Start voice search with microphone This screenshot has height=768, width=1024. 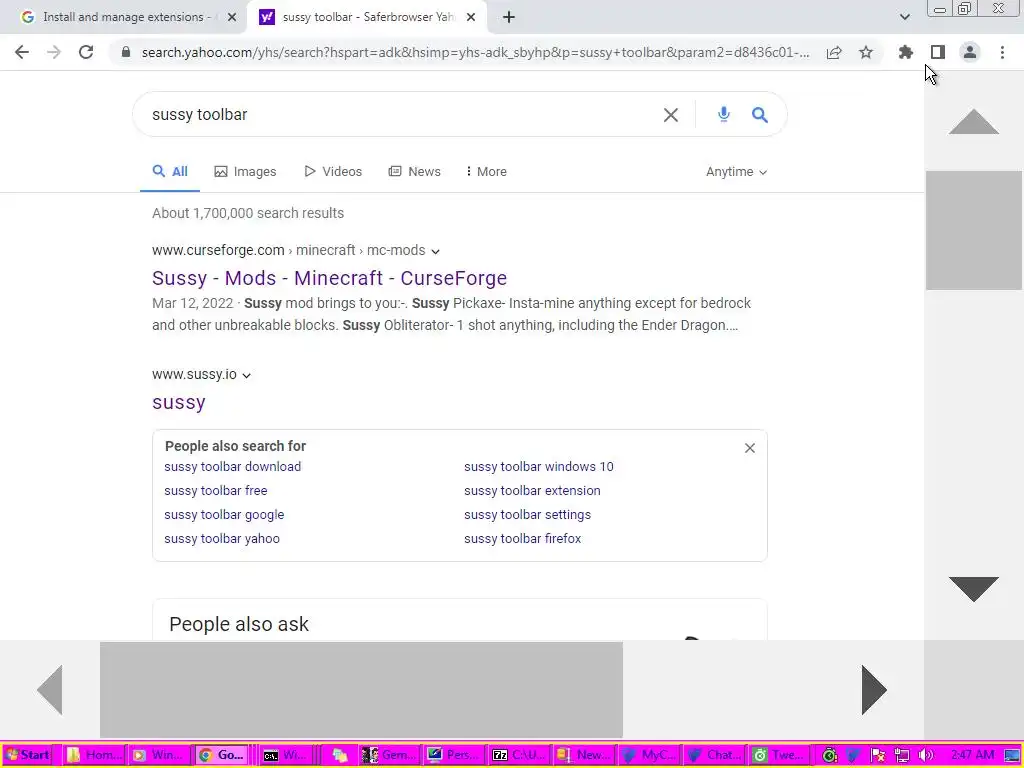pyautogui.click(x=723, y=115)
